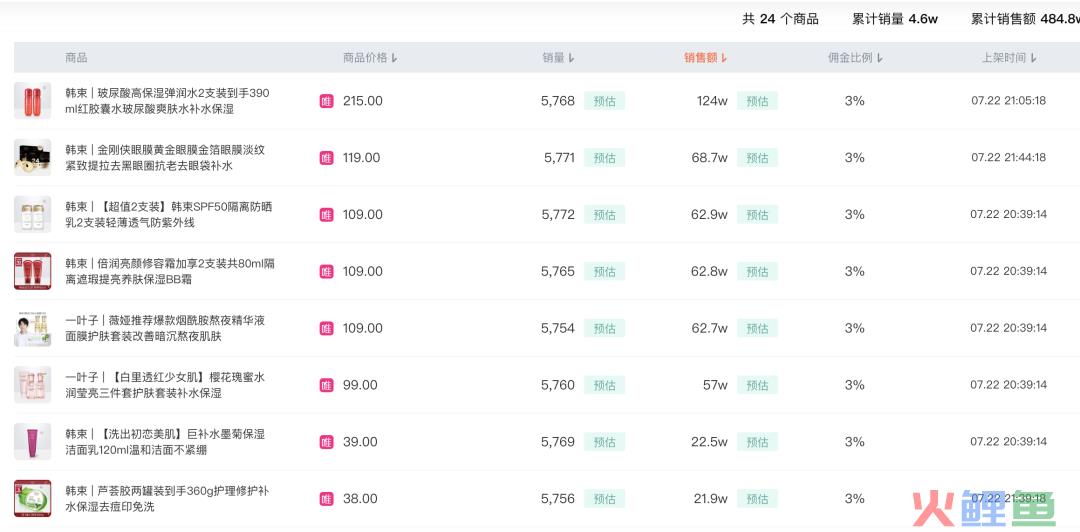Open 韩束 芦荟胶两罐装 product title

(x=167, y=498)
